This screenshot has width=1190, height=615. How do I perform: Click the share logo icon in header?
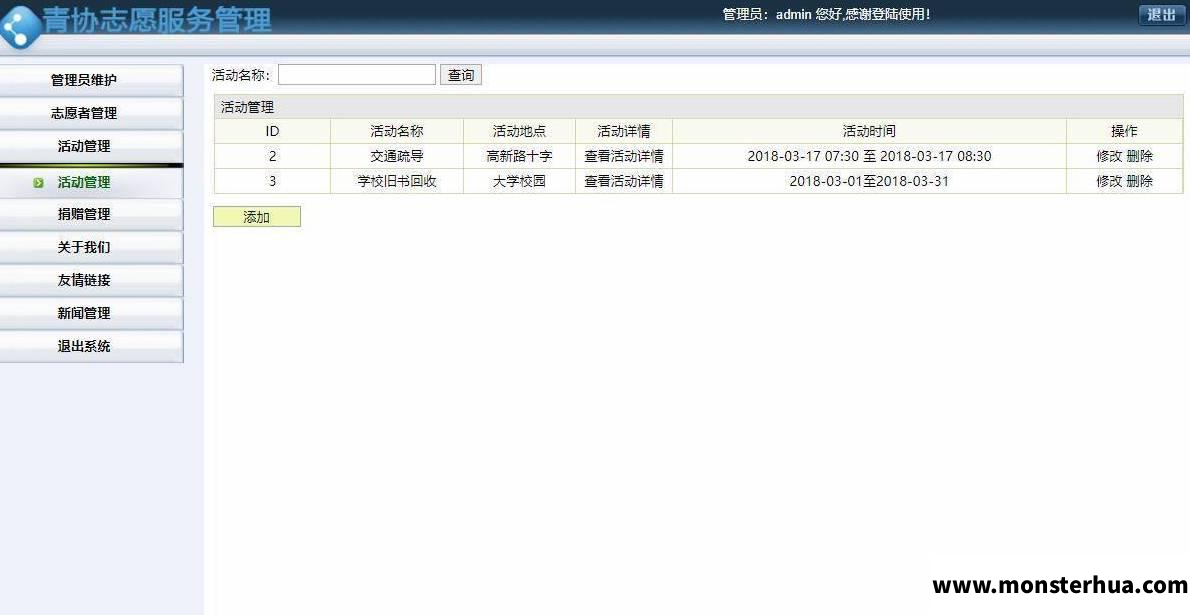tap(18, 27)
